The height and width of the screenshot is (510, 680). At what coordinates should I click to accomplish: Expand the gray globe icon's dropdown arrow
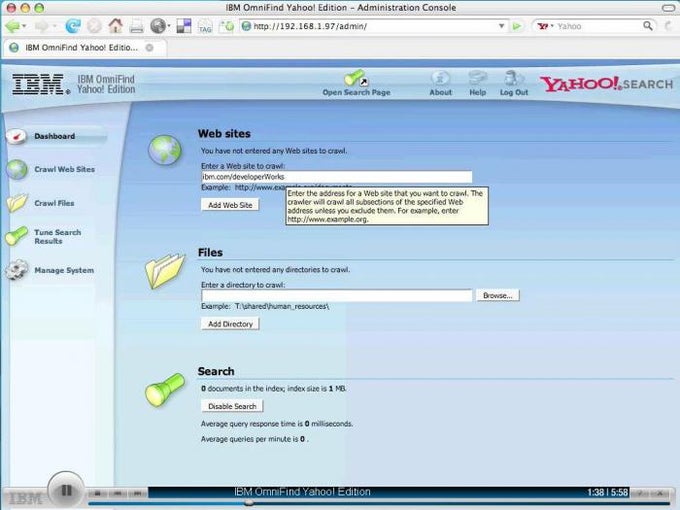(x=168, y=26)
